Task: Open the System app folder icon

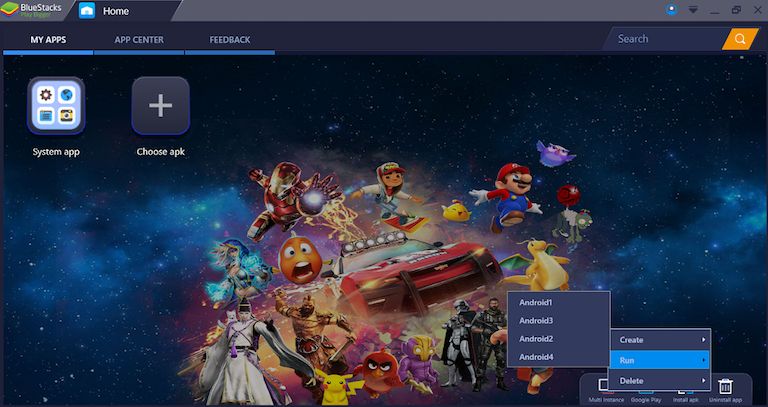Action: point(56,105)
